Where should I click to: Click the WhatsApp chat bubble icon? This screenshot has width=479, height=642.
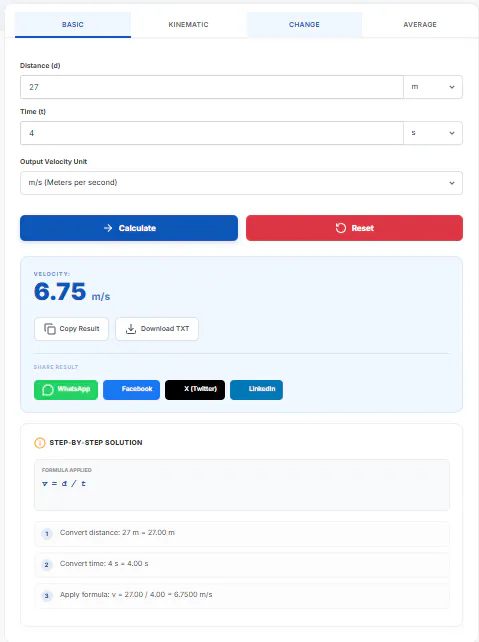[48, 390]
